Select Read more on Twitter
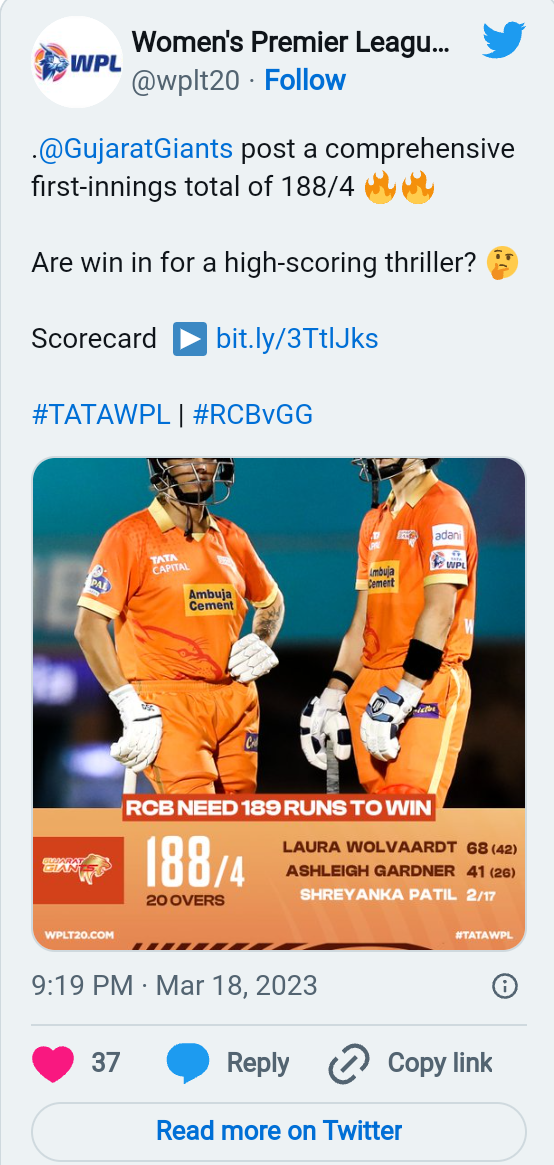The image size is (554, 1165). click(278, 1131)
